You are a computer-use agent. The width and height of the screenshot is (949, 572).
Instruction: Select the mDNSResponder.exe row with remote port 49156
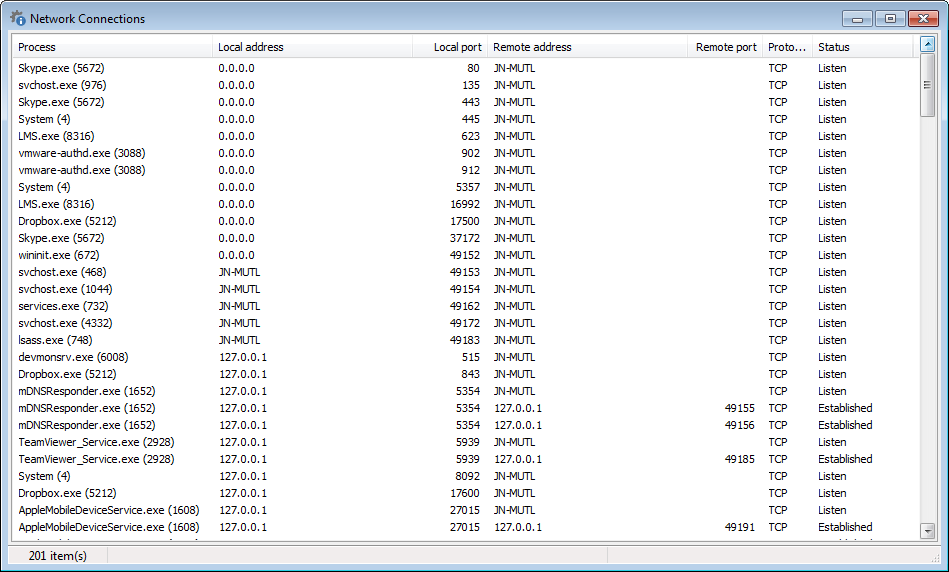pos(465,425)
